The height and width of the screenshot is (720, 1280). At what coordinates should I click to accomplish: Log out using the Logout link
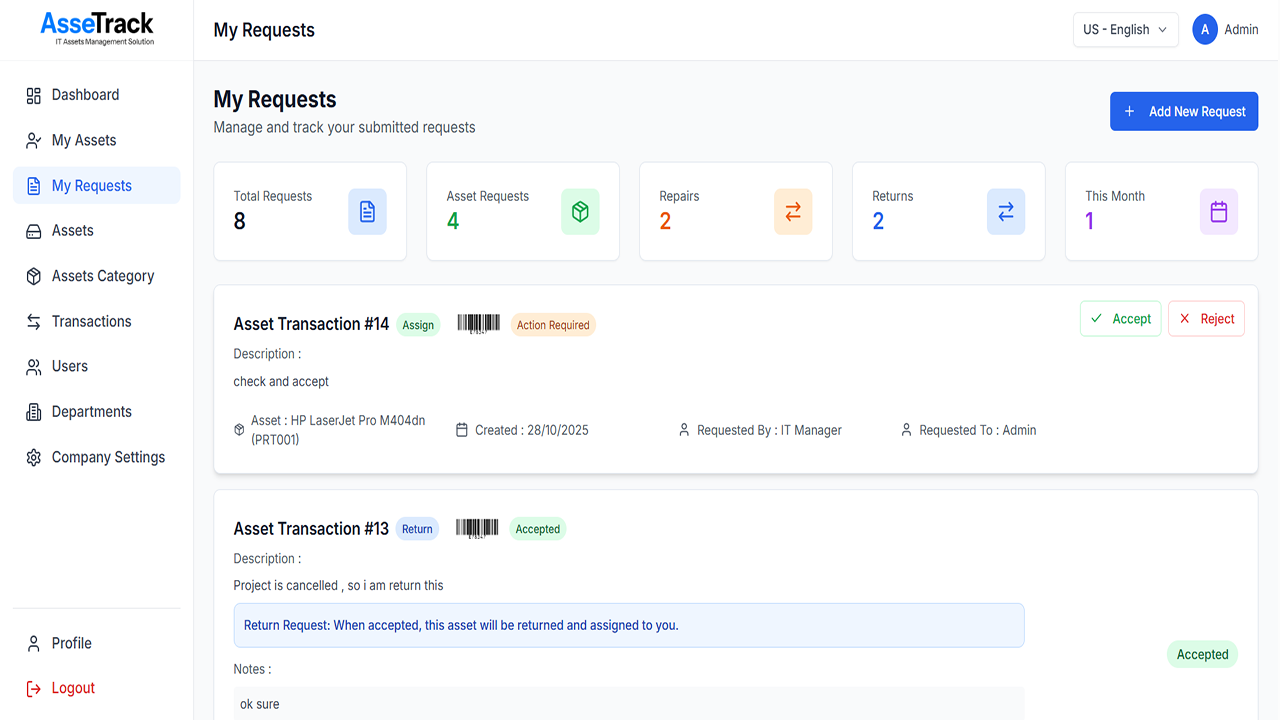tap(73, 689)
